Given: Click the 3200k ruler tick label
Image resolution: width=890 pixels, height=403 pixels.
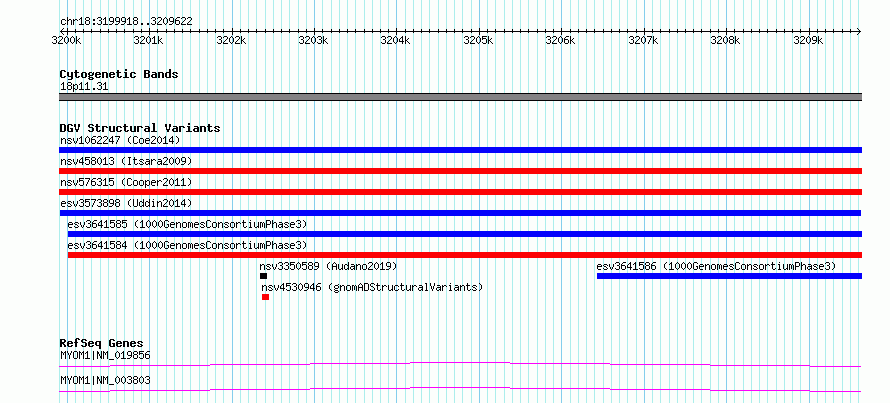Looking at the screenshot, I should click(67, 41).
